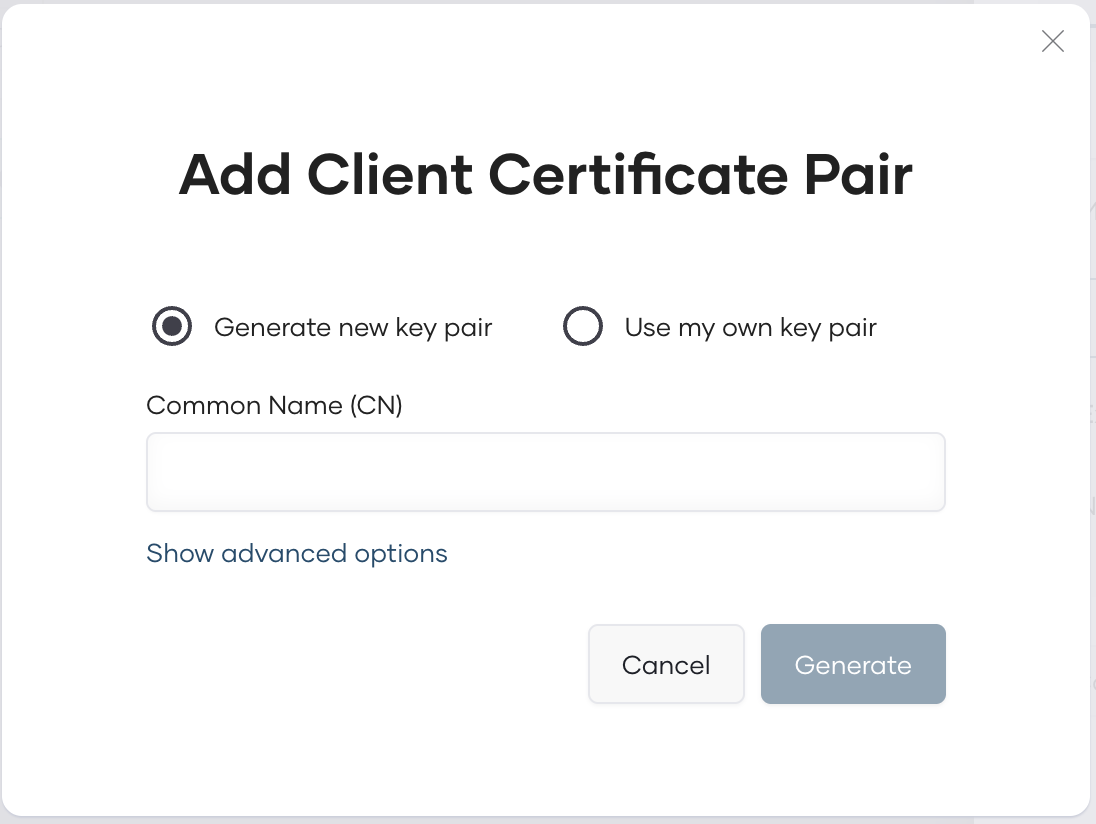
Task: Expand Show advanced options
Action: pos(297,553)
